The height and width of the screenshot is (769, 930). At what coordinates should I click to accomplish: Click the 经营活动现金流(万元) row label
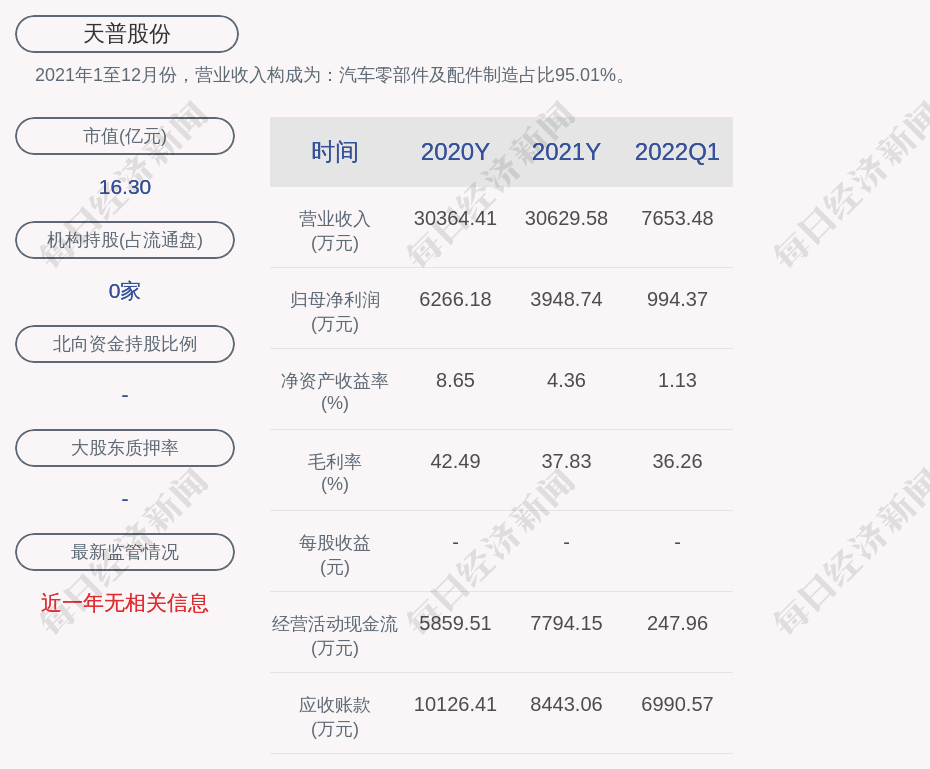point(335,635)
